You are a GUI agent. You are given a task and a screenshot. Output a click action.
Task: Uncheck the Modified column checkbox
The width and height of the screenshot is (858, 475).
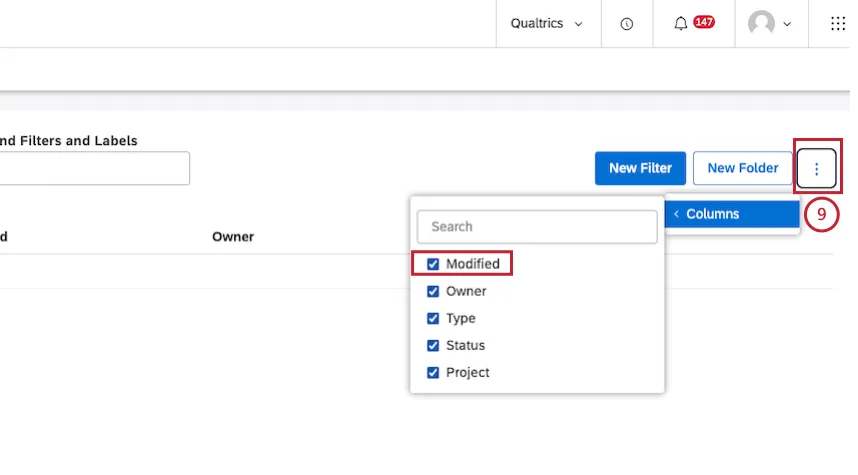(x=433, y=264)
